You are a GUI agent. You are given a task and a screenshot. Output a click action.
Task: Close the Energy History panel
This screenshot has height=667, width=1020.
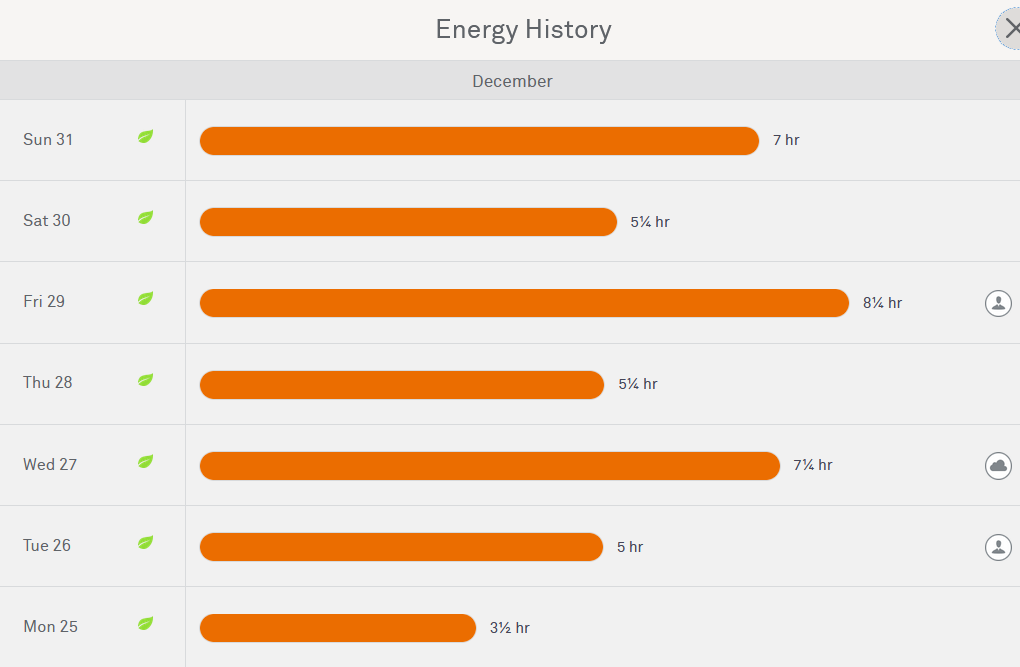coord(1008,29)
